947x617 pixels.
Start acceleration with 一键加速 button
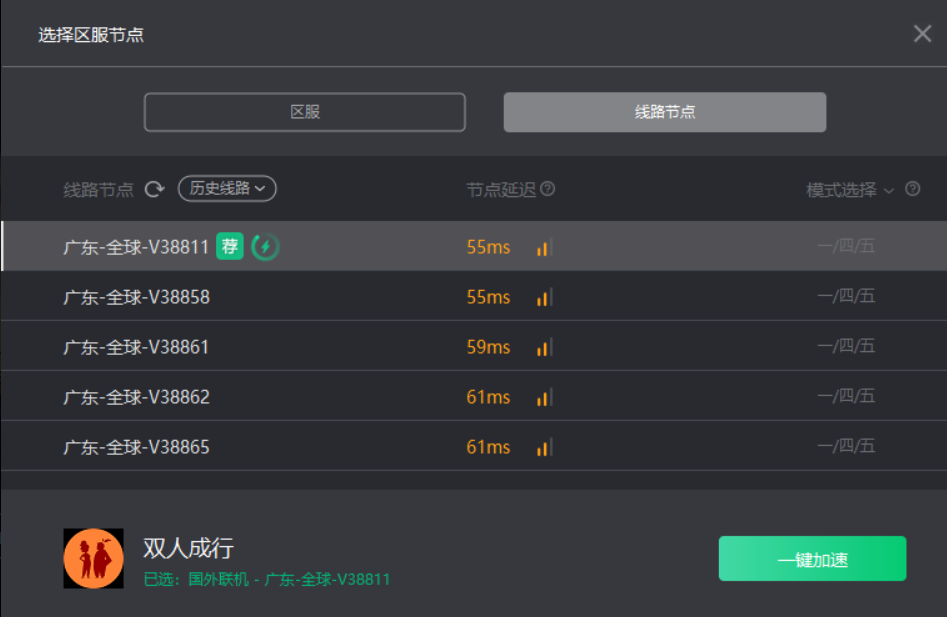click(x=812, y=558)
